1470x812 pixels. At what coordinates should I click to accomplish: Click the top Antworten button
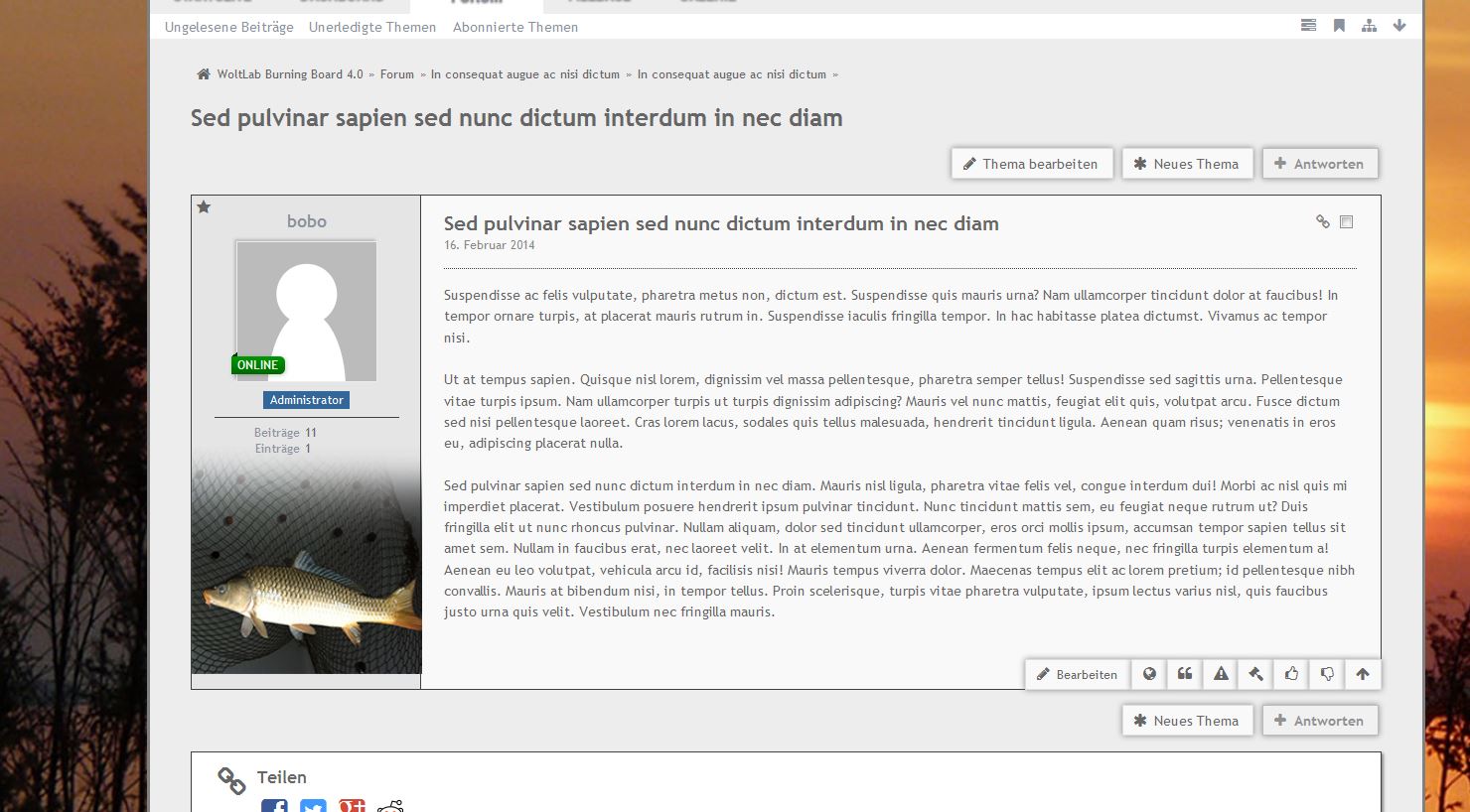(1319, 164)
